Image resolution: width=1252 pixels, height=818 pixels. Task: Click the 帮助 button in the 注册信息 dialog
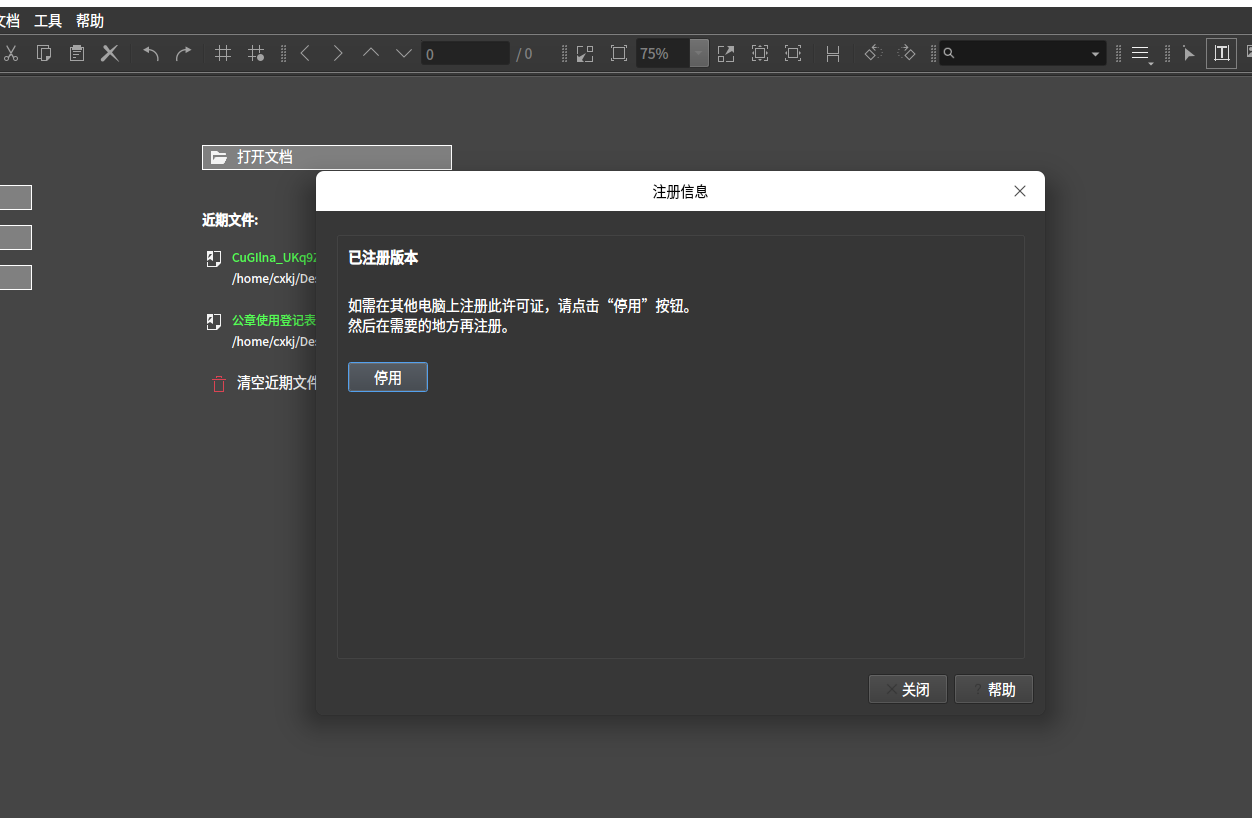point(994,690)
